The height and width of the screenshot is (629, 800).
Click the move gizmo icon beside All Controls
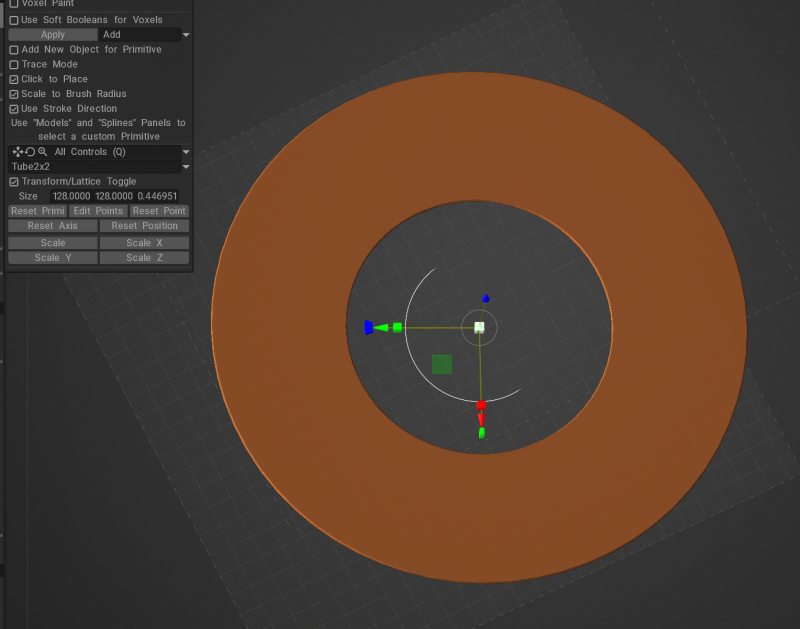pyautogui.click(x=18, y=152)
